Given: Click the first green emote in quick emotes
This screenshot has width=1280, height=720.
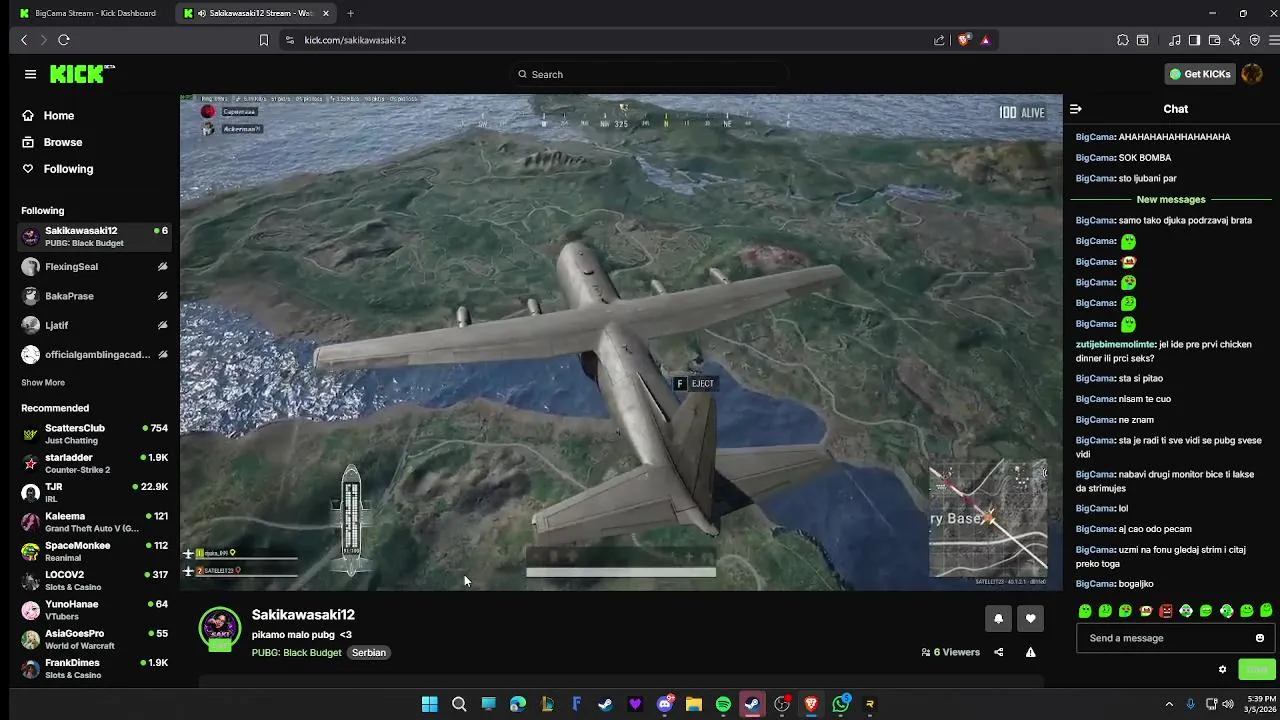Looking at the screenshot, I should coord(1085,611).
